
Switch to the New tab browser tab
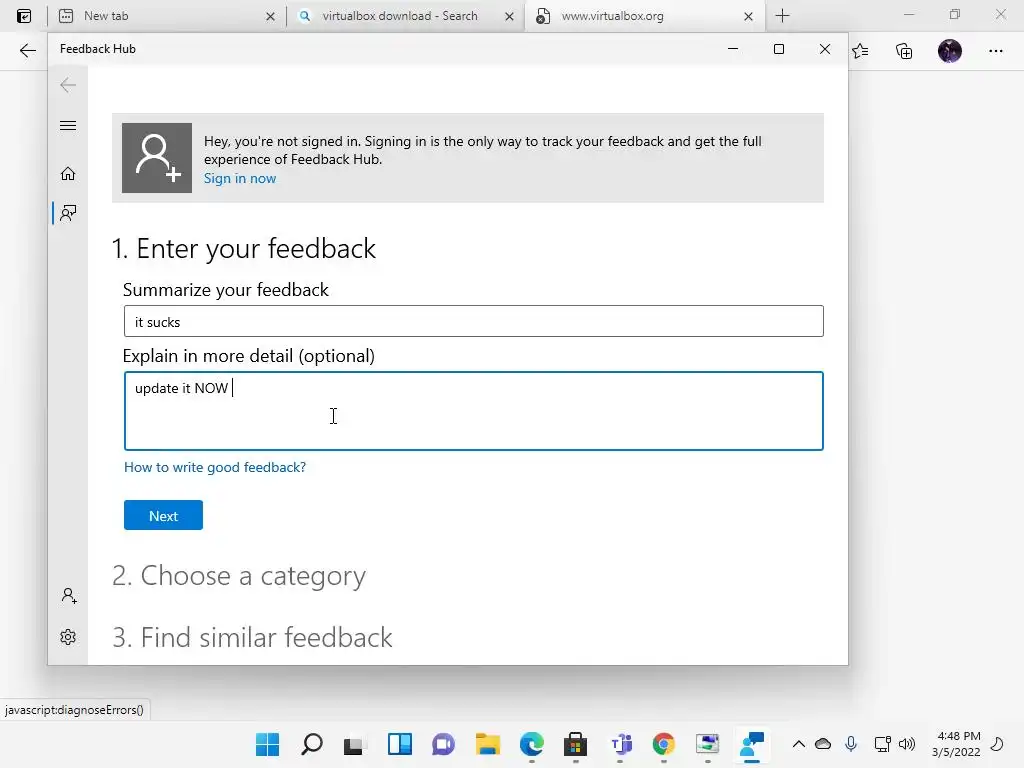(166, 16)
